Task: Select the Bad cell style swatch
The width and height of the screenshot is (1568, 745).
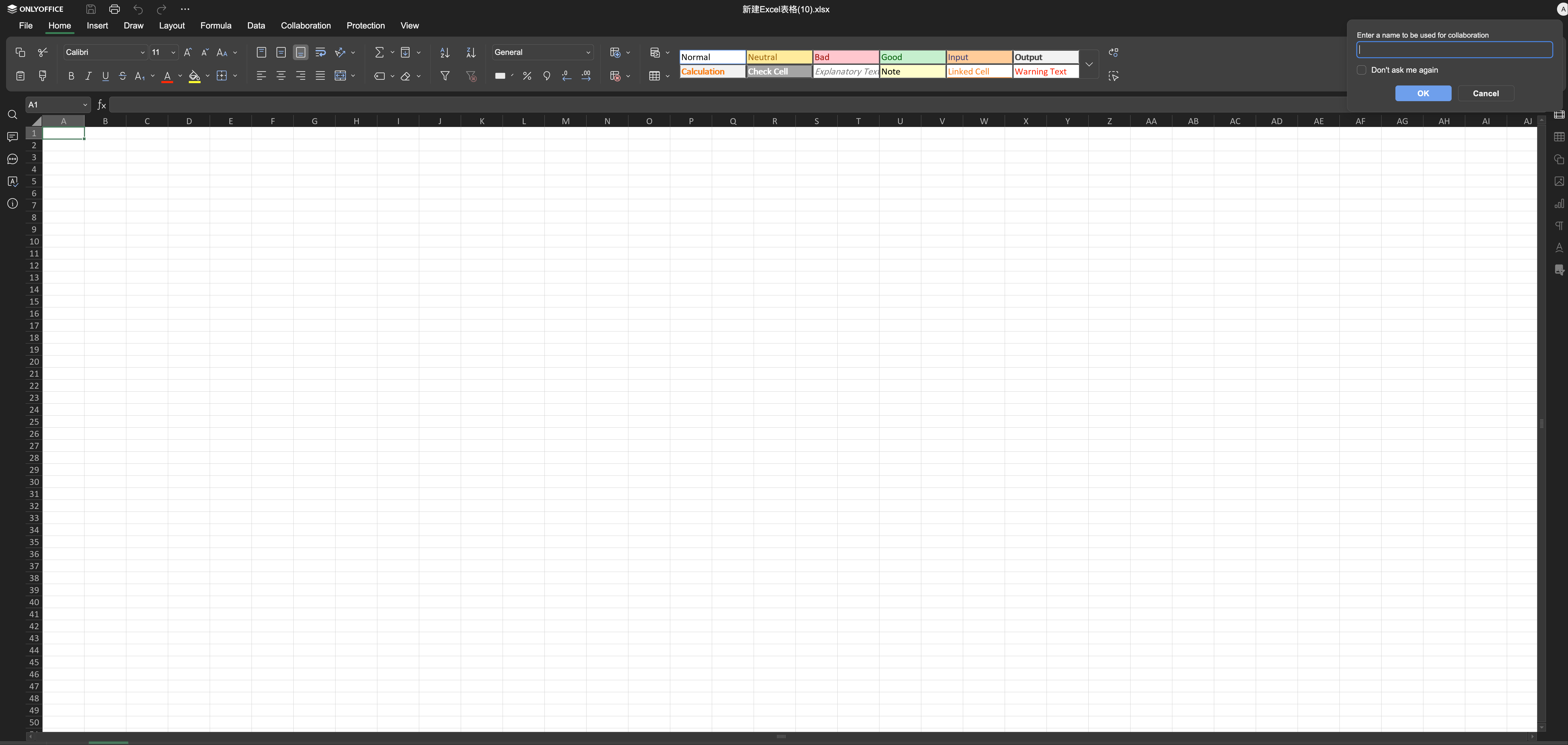Action: pyautogui.click(x=845, y=57)
